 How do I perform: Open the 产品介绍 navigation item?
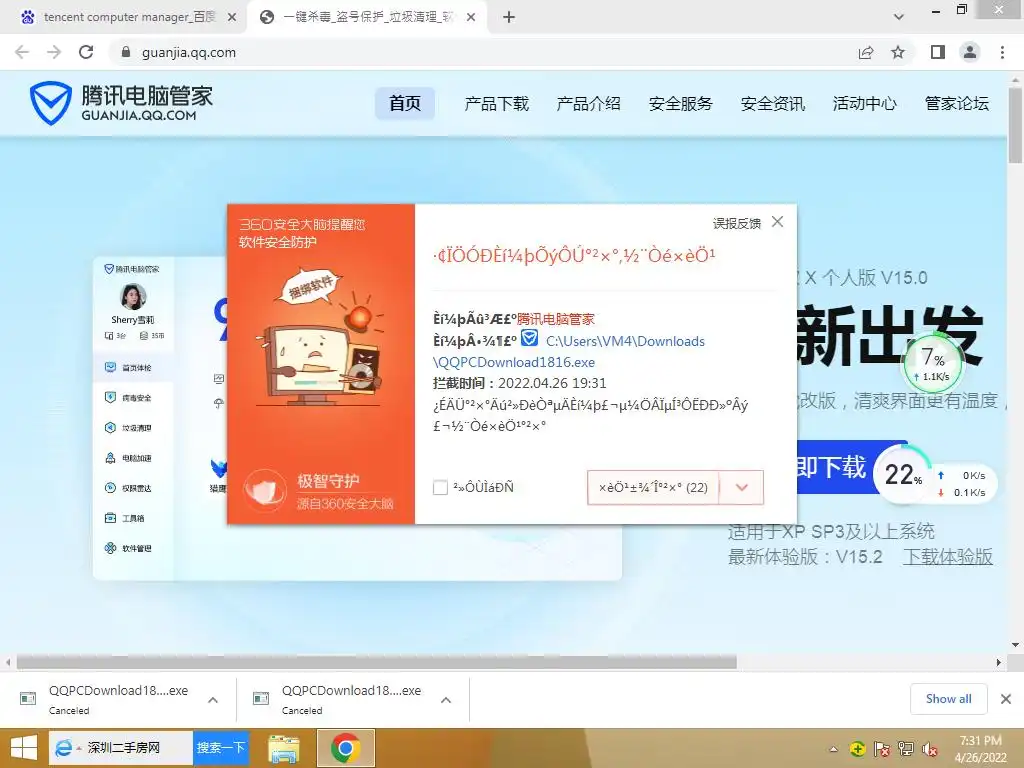tap(588, 103)
